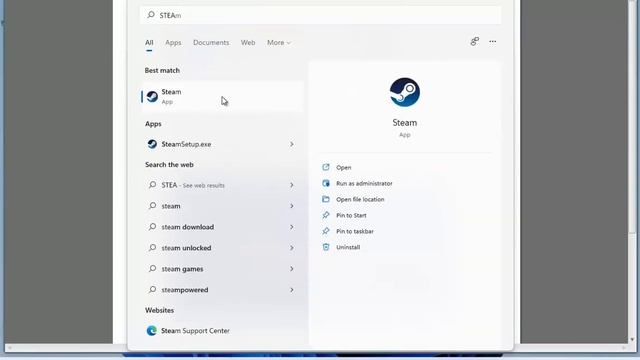The width and height of the screenshot is (640, 360).
Task: Expand the 'steam download' chevron
Action: coord(291,227)
